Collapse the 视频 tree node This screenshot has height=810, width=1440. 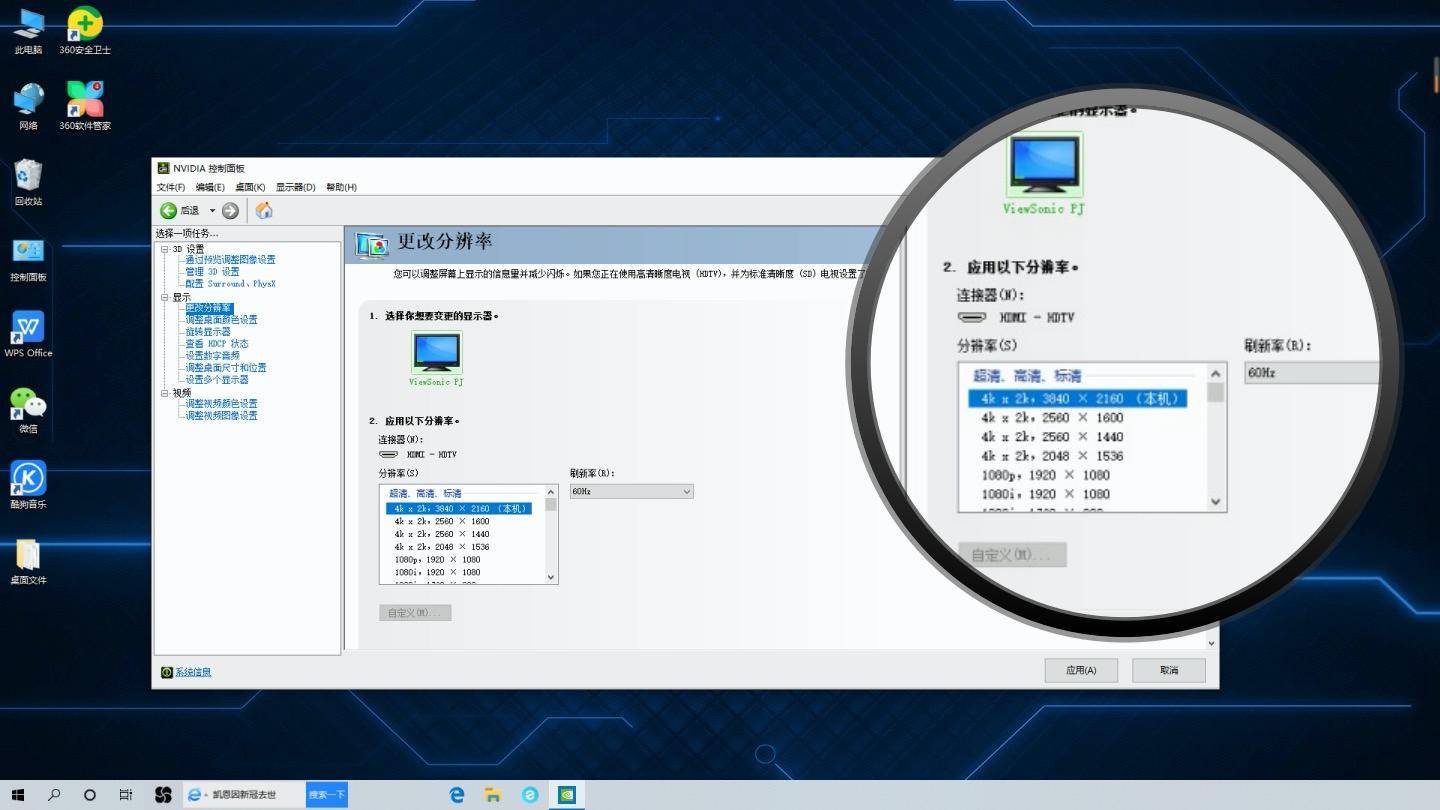point(163,391)
